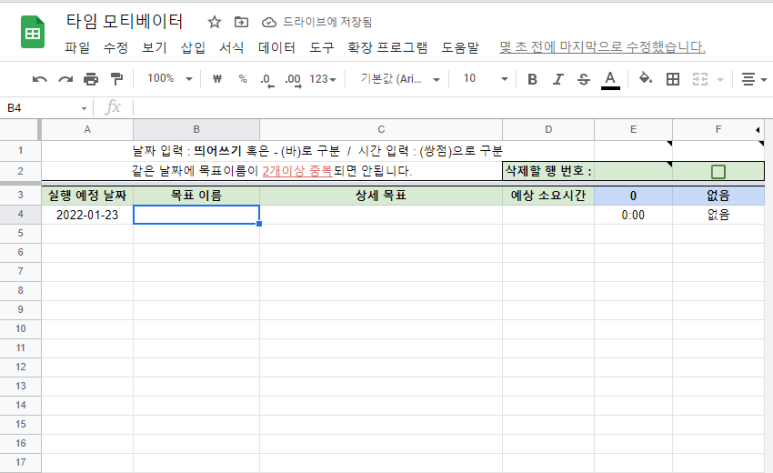Format as currency with ₩ icon
The image size is (773, 473).
(217, 79)
